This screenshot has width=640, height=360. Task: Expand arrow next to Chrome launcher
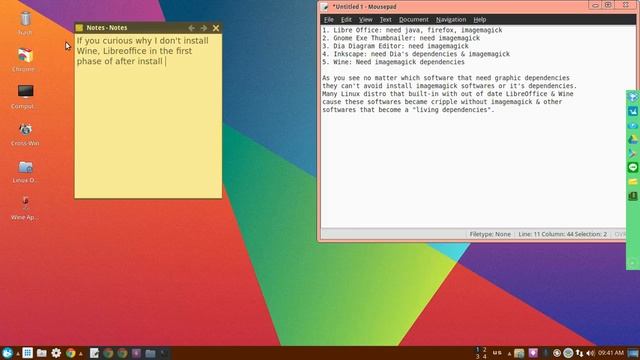click(81, 354)
